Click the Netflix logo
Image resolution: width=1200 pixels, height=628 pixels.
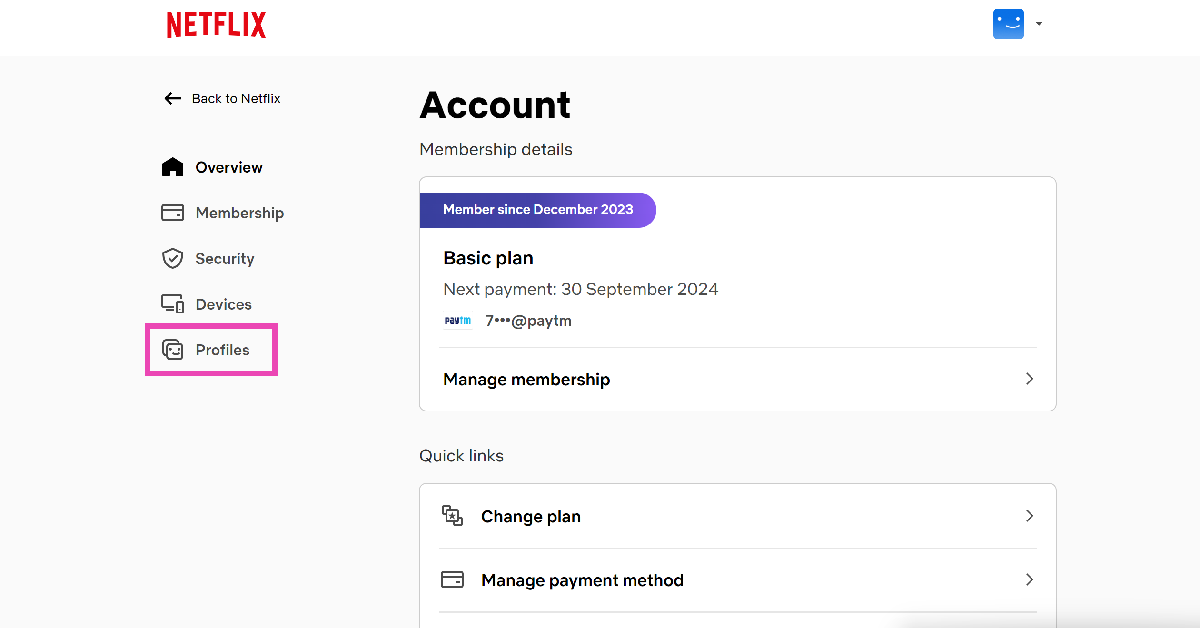click(216, 25)
